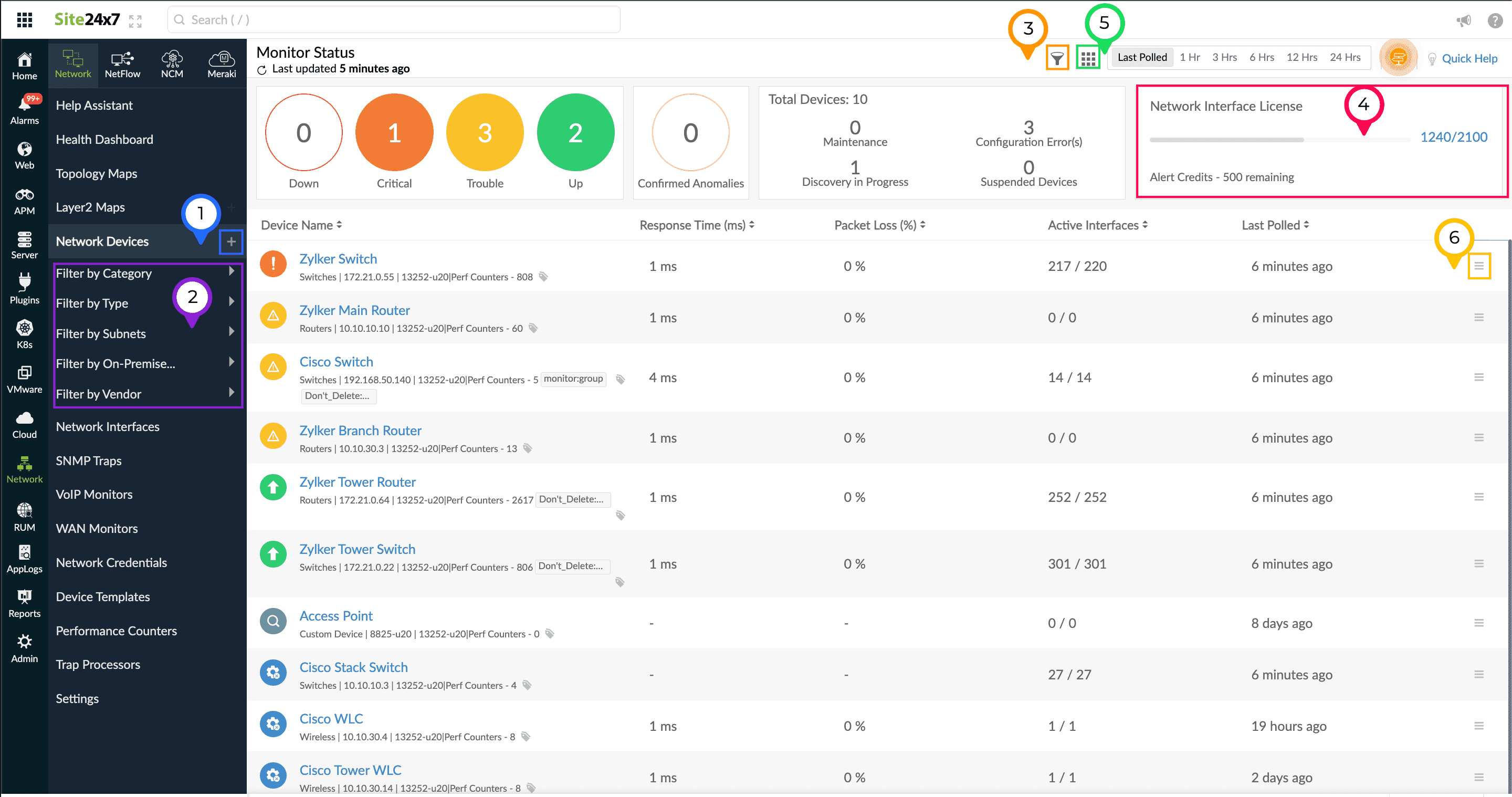Select the Last Polled time option
This screenshot has width=1512, height=797.
click(1142, 57)
